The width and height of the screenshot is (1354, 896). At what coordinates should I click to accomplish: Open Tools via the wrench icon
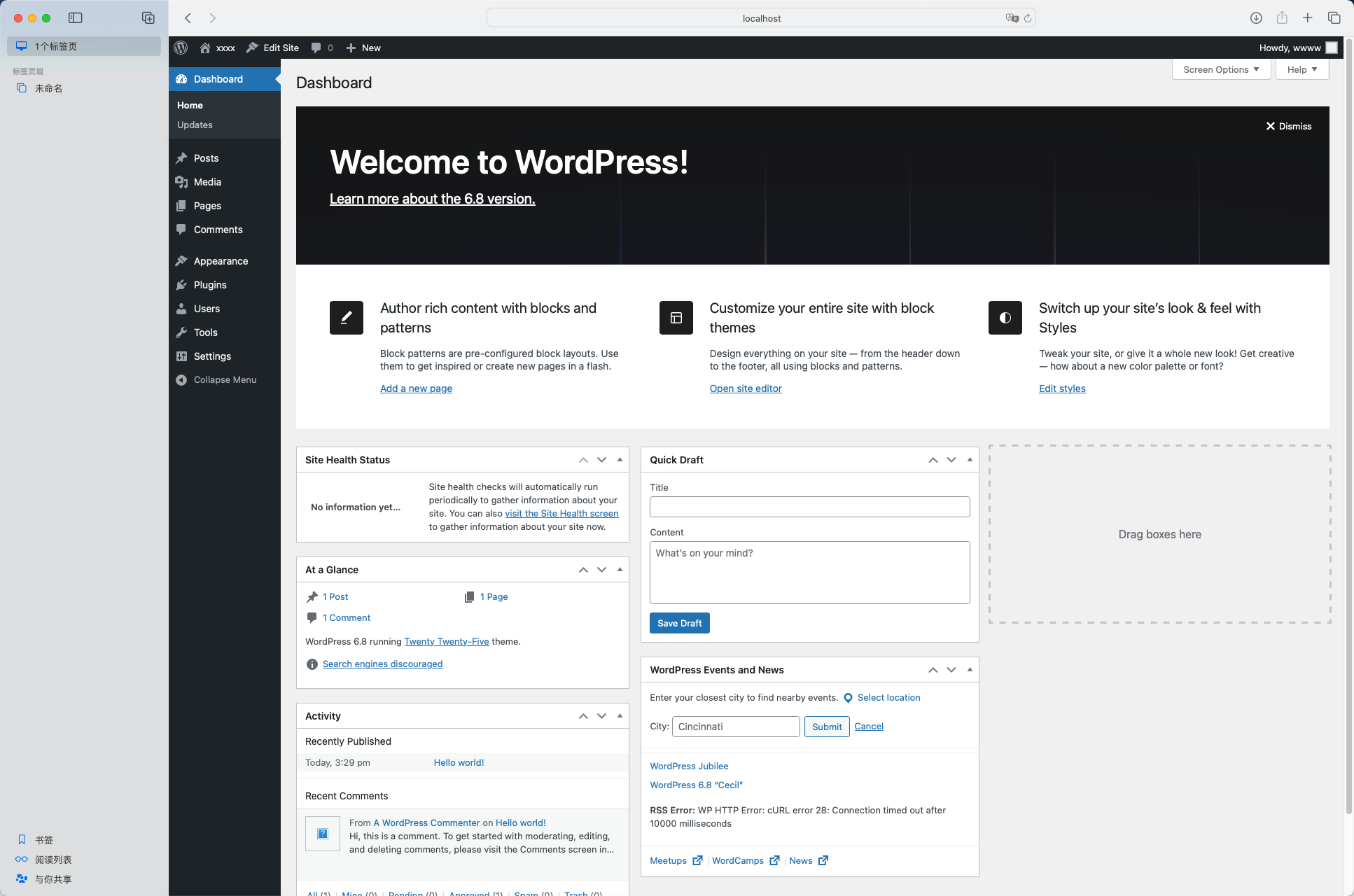point(183,332)
